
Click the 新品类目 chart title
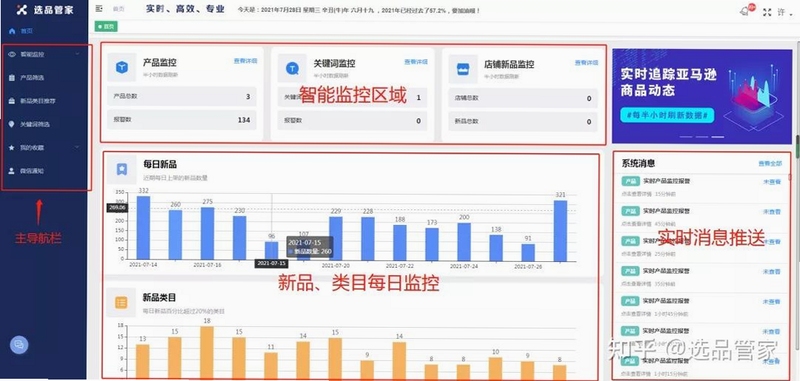tap(160, 297)
